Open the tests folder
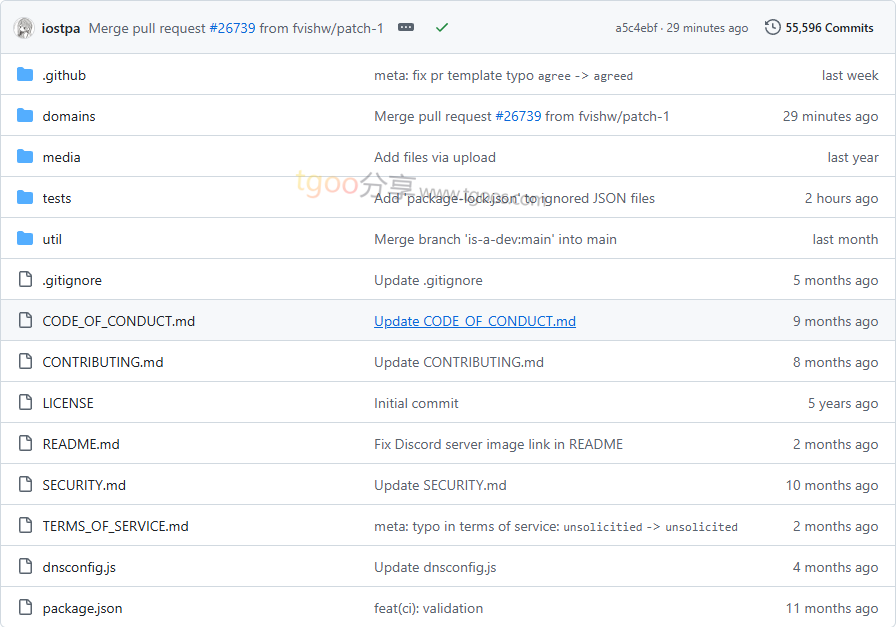The height and width of the screenshot is (628, 896). click(x=57, y=198)
